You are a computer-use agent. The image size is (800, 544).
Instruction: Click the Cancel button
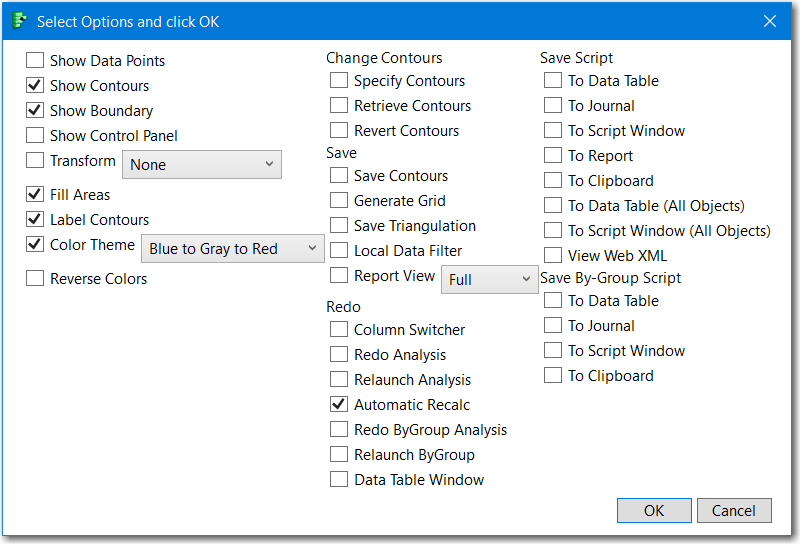pos(734,510)
